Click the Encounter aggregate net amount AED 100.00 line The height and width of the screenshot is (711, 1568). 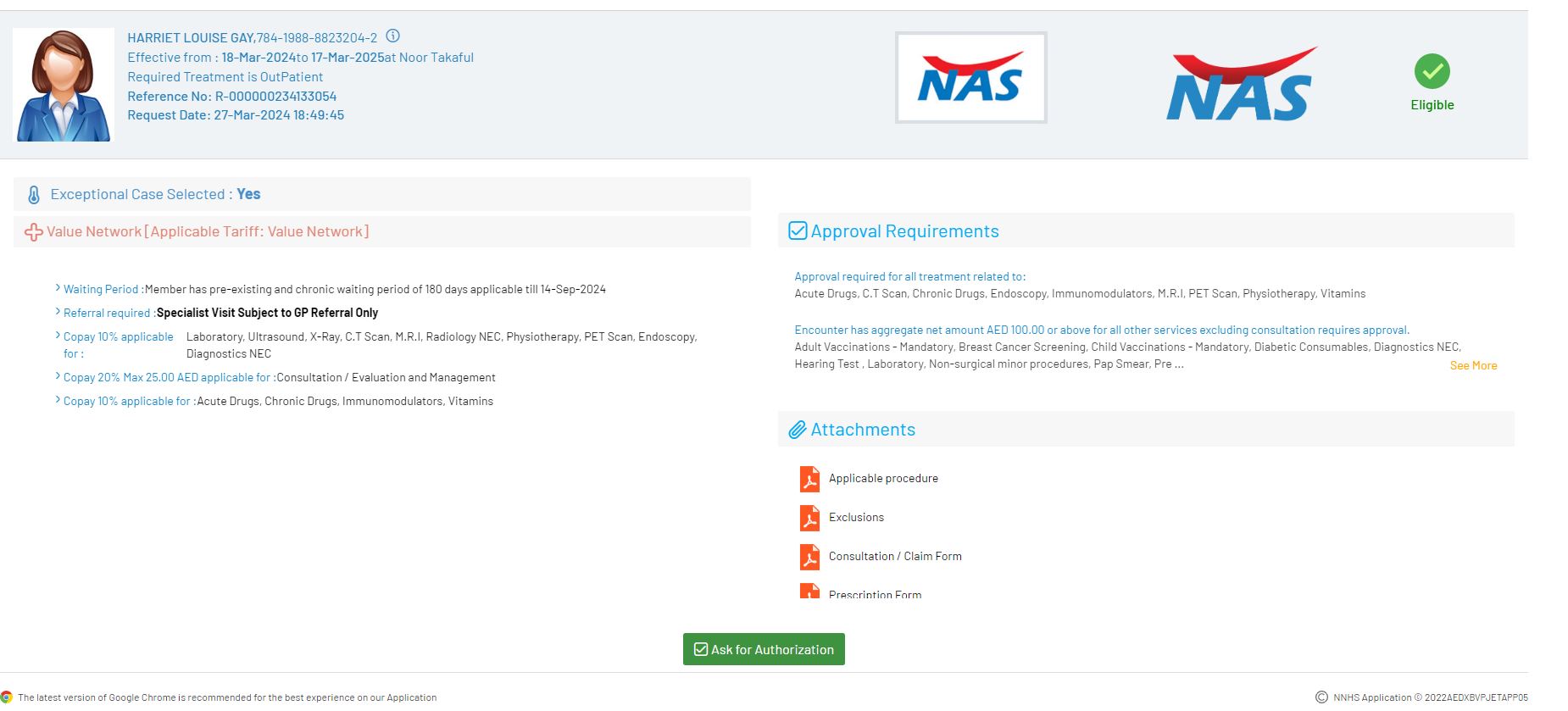tap(1102, 330)
